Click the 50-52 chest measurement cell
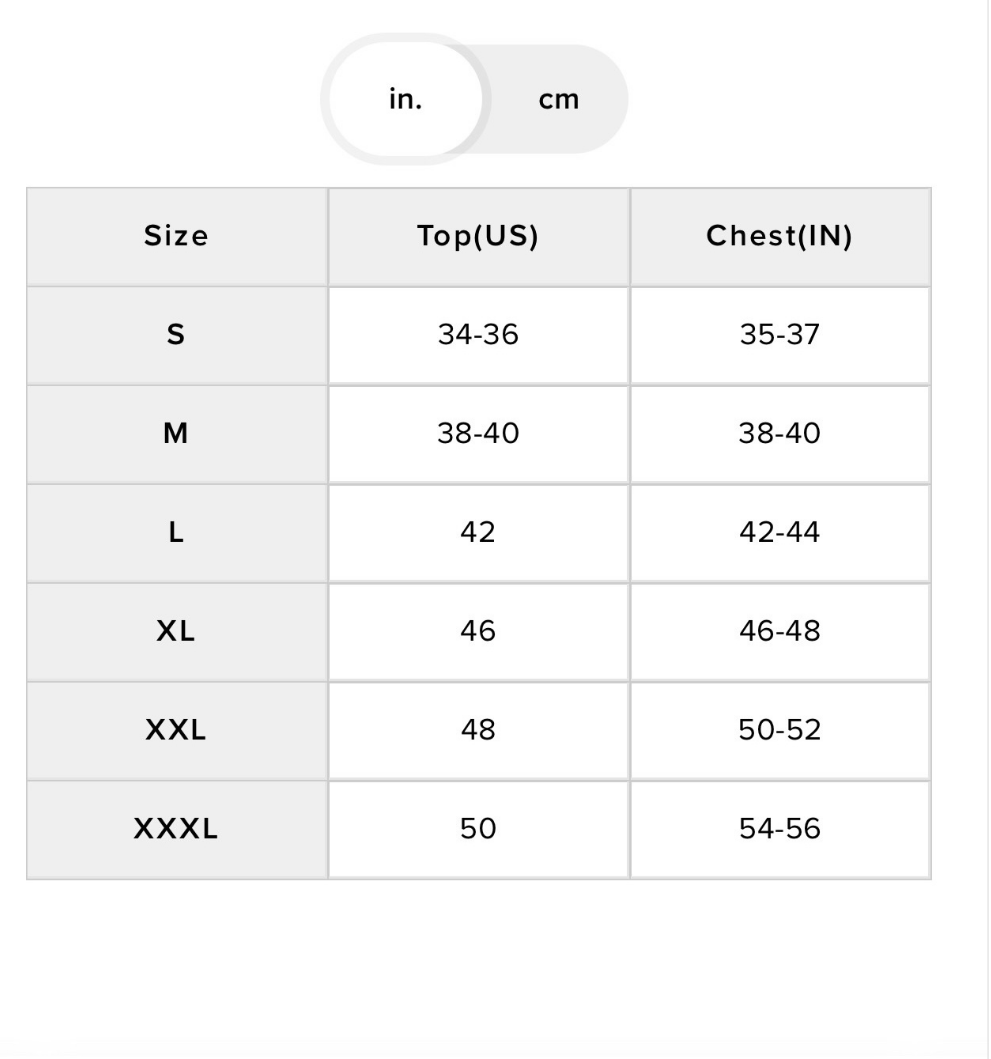 (780, 730)
